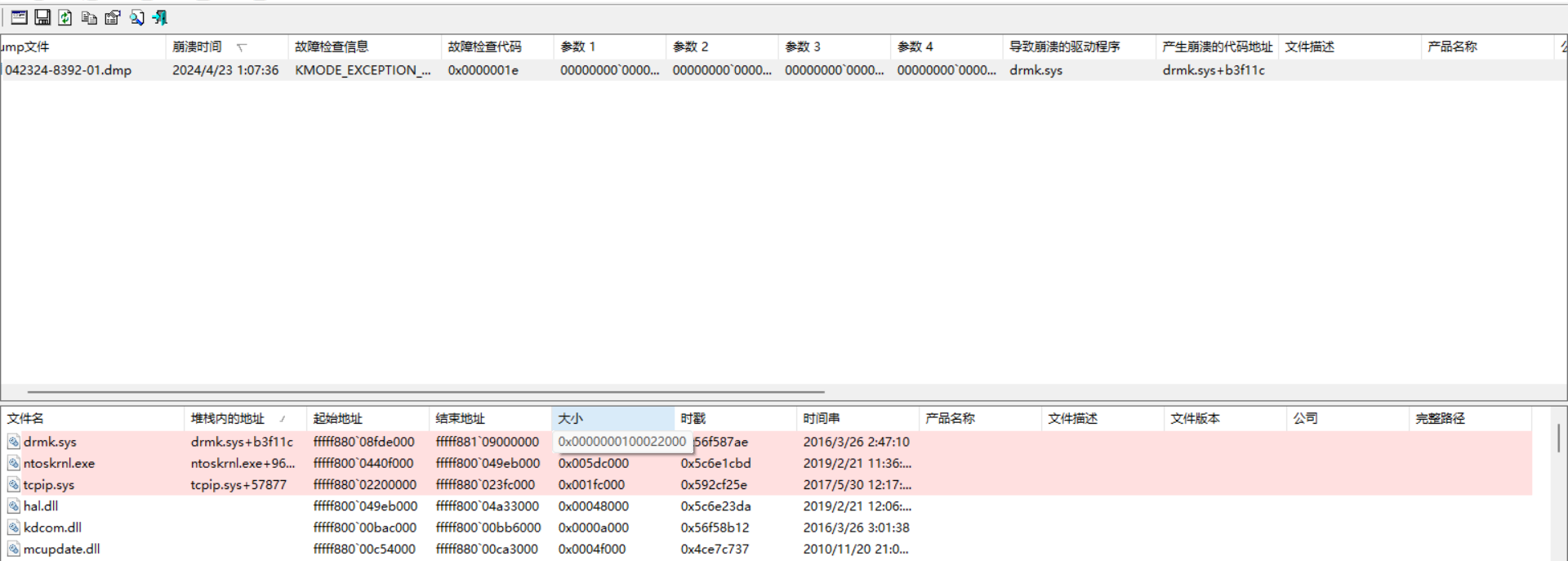Select the hal.dll row
The width and height of the screenshot is (1568, 561).
point(41,506)
